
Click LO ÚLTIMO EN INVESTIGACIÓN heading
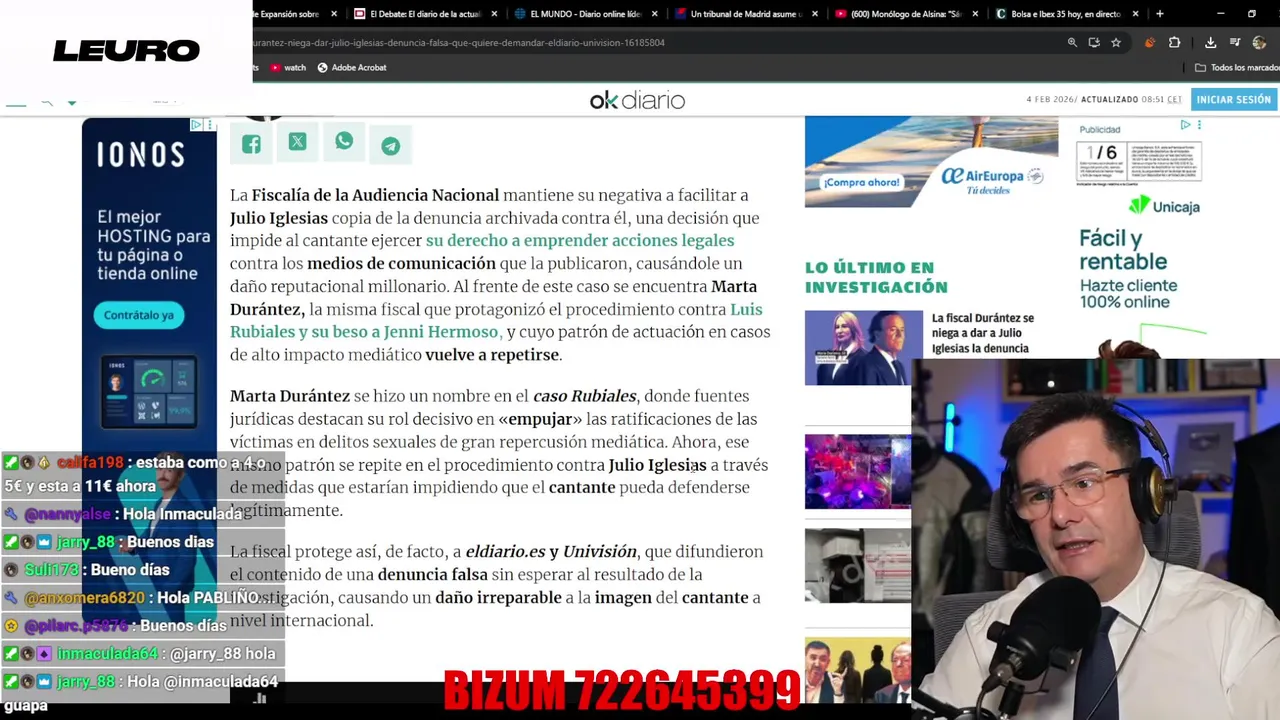[x=876, y=277]
